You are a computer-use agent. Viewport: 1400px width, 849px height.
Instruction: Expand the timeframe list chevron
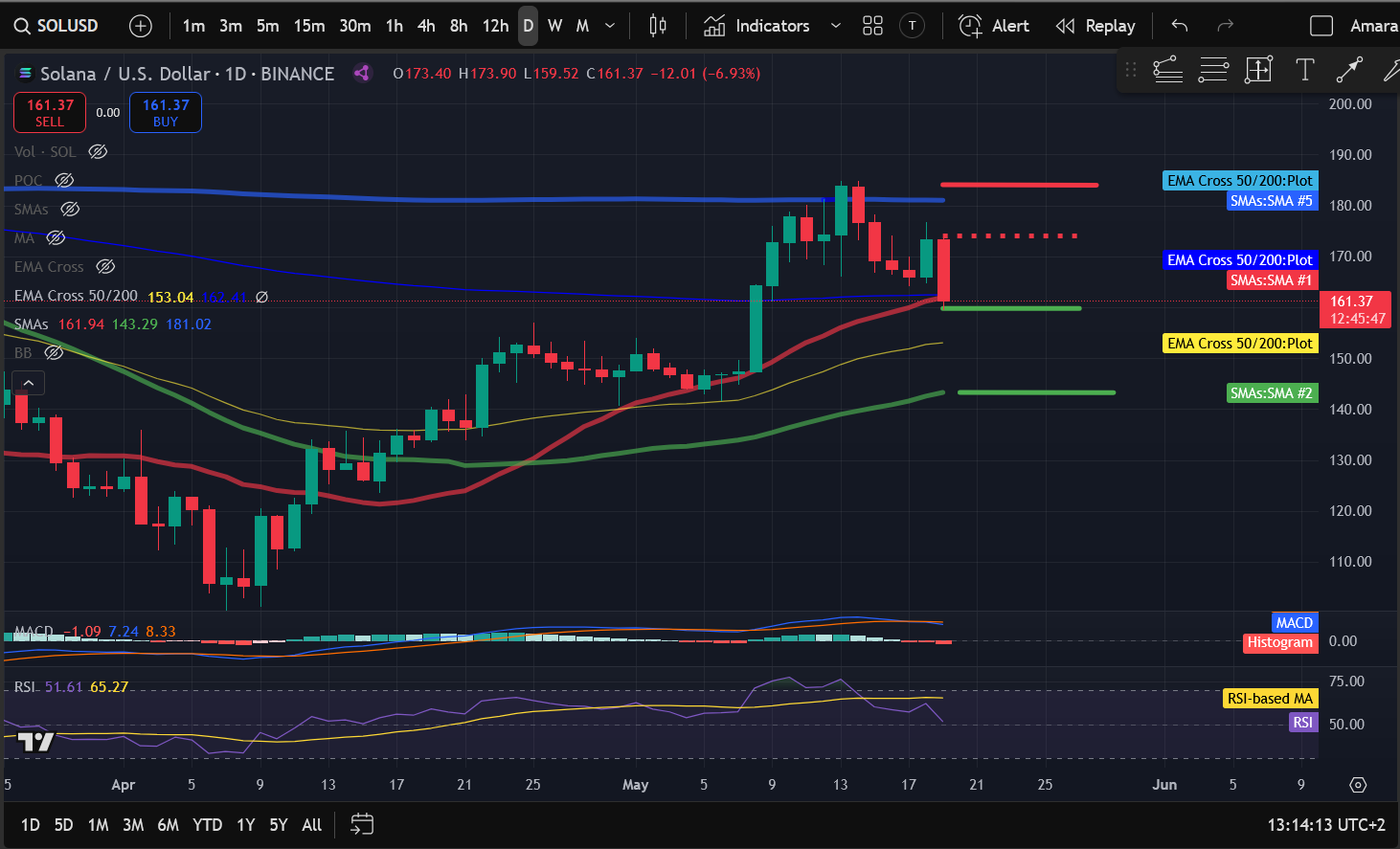tap(610, 26)
